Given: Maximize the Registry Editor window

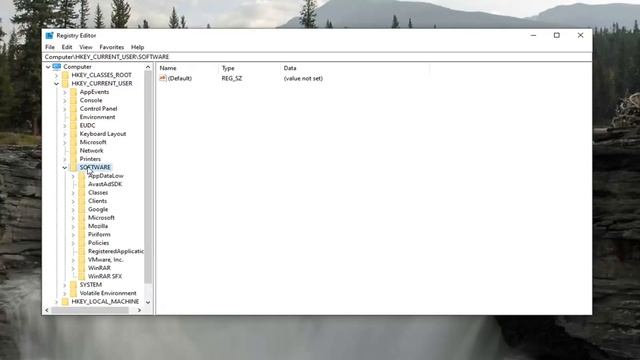Looking at the screenshot, I should [x=557, y=36].
